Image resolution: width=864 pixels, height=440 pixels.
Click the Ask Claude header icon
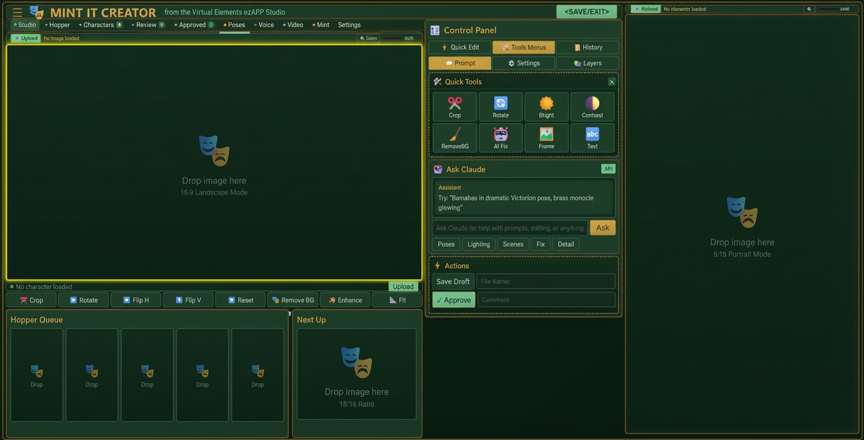pyautogui.click(x=438, y=170)
